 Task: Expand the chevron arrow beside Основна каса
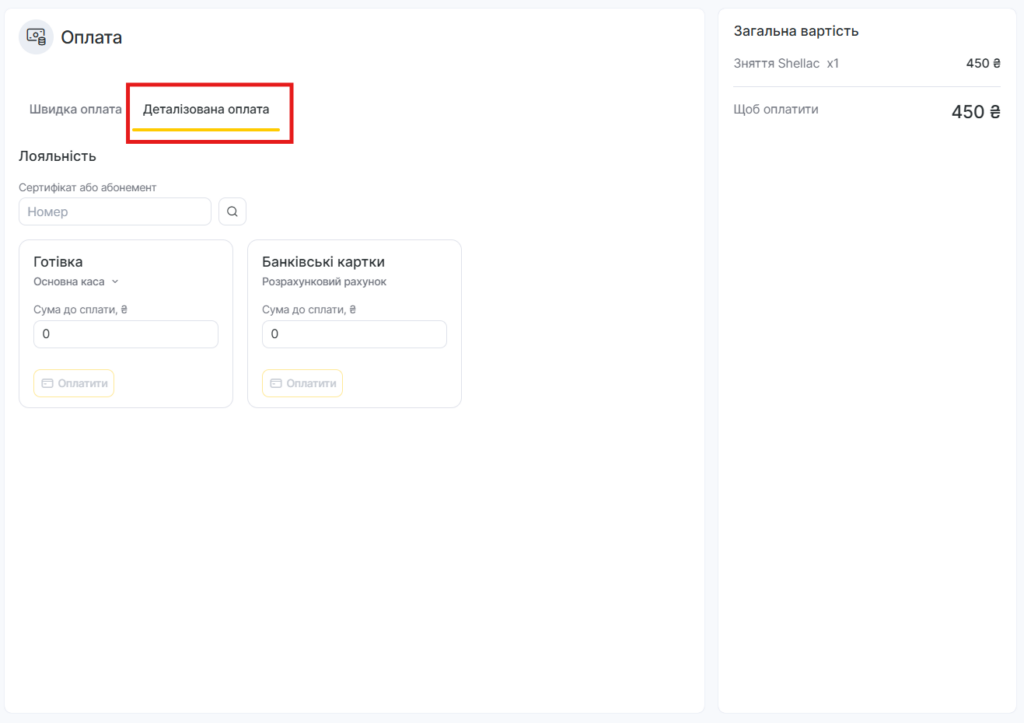[115, 282]
